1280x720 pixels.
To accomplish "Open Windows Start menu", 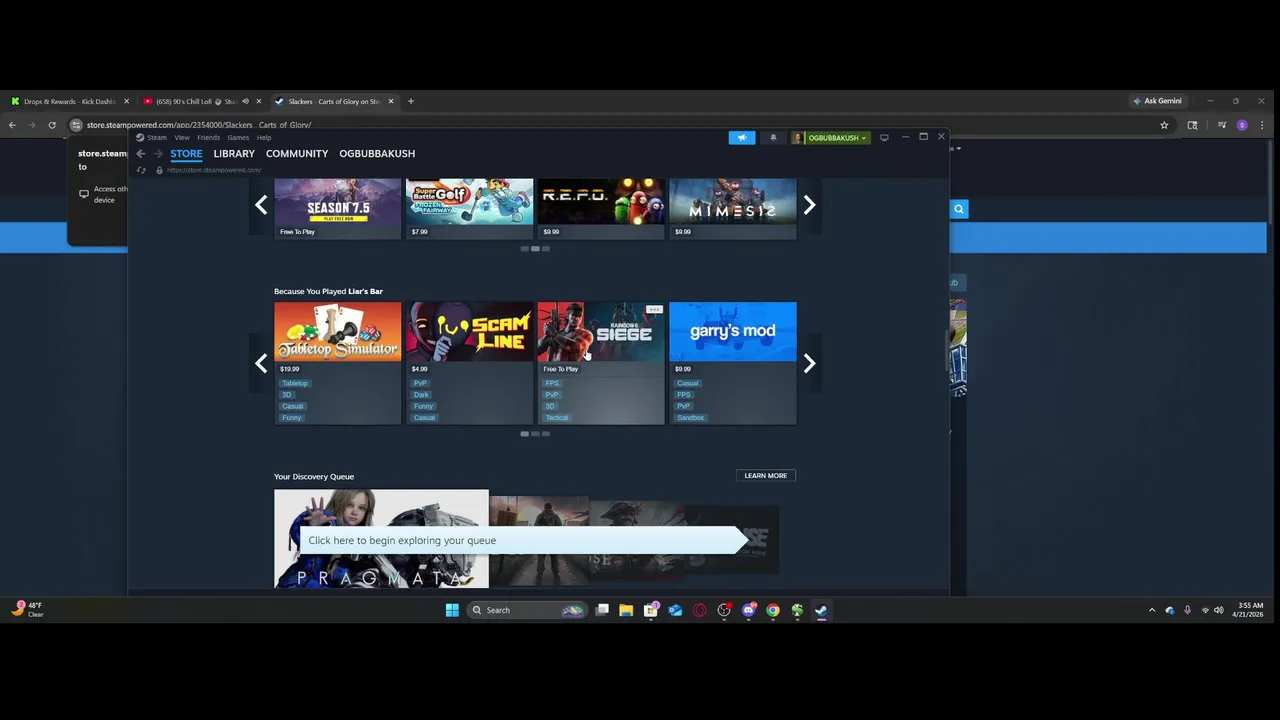I will coord(452,610).
